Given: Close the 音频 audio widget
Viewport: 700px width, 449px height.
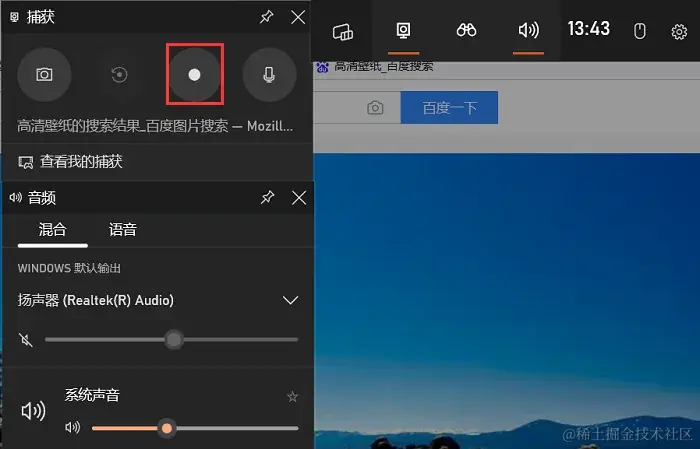Looking at the screenshot, I should coord(299,197).
